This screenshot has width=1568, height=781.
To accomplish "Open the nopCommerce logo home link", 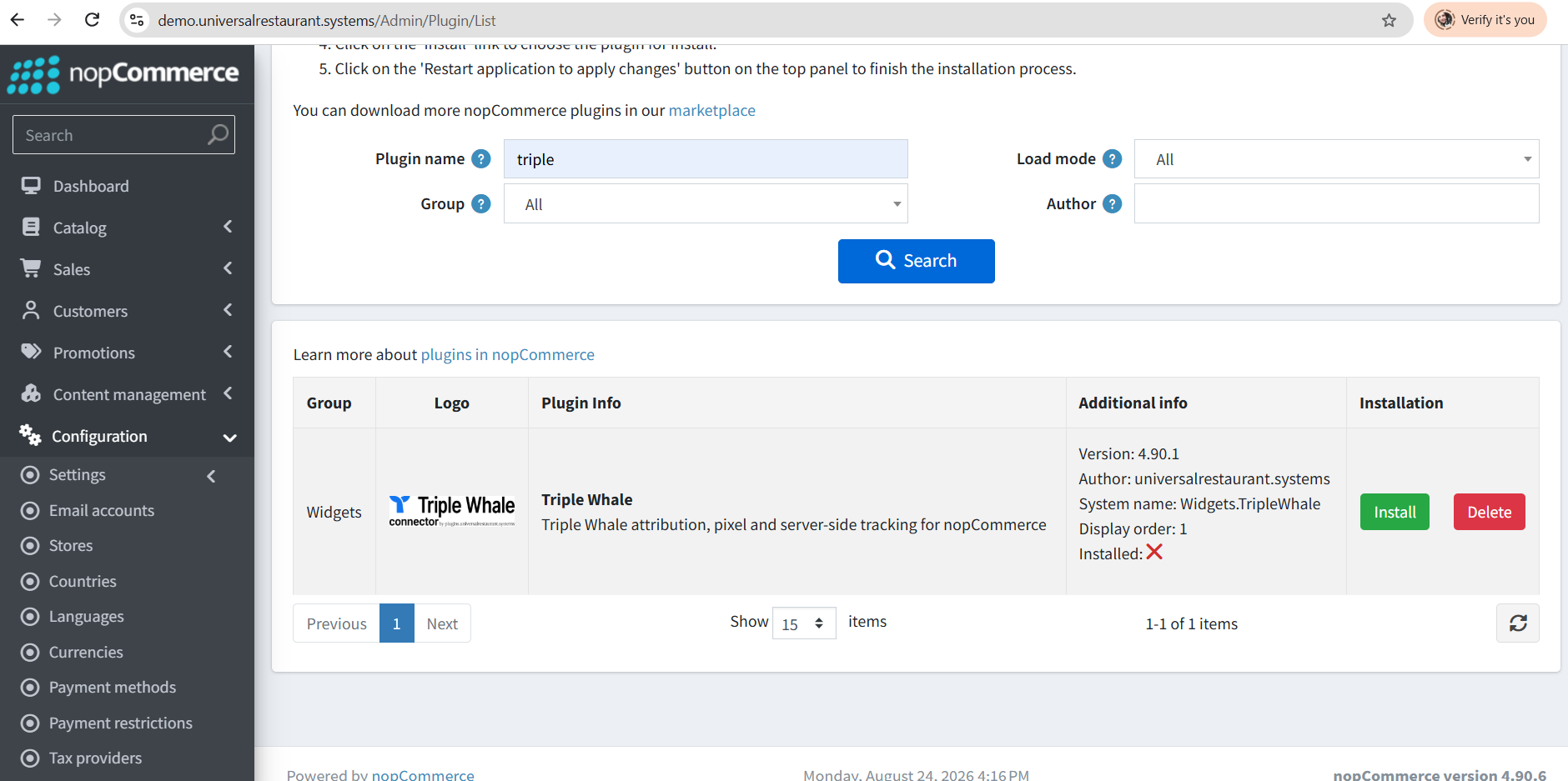I will coord(123,74).
